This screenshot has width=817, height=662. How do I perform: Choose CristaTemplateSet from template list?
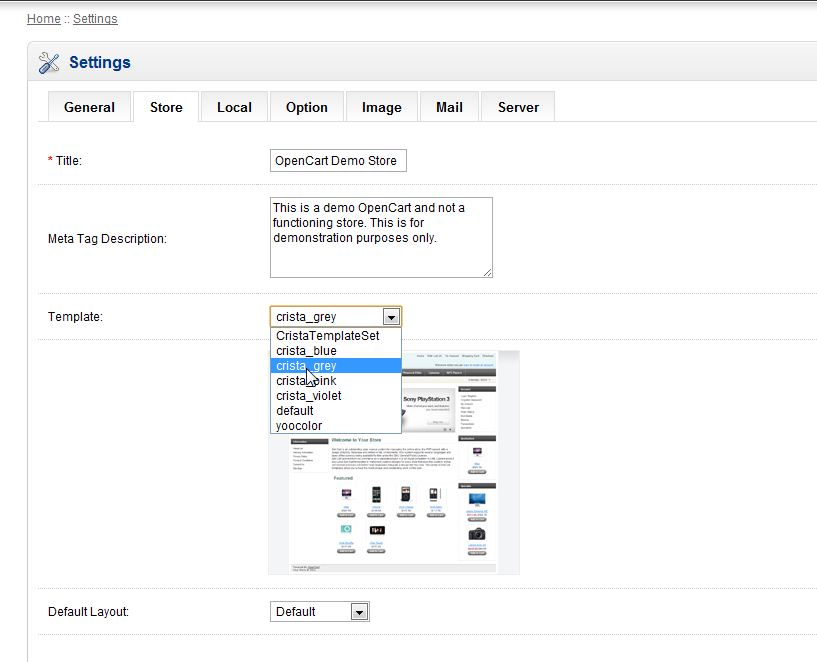328,336
